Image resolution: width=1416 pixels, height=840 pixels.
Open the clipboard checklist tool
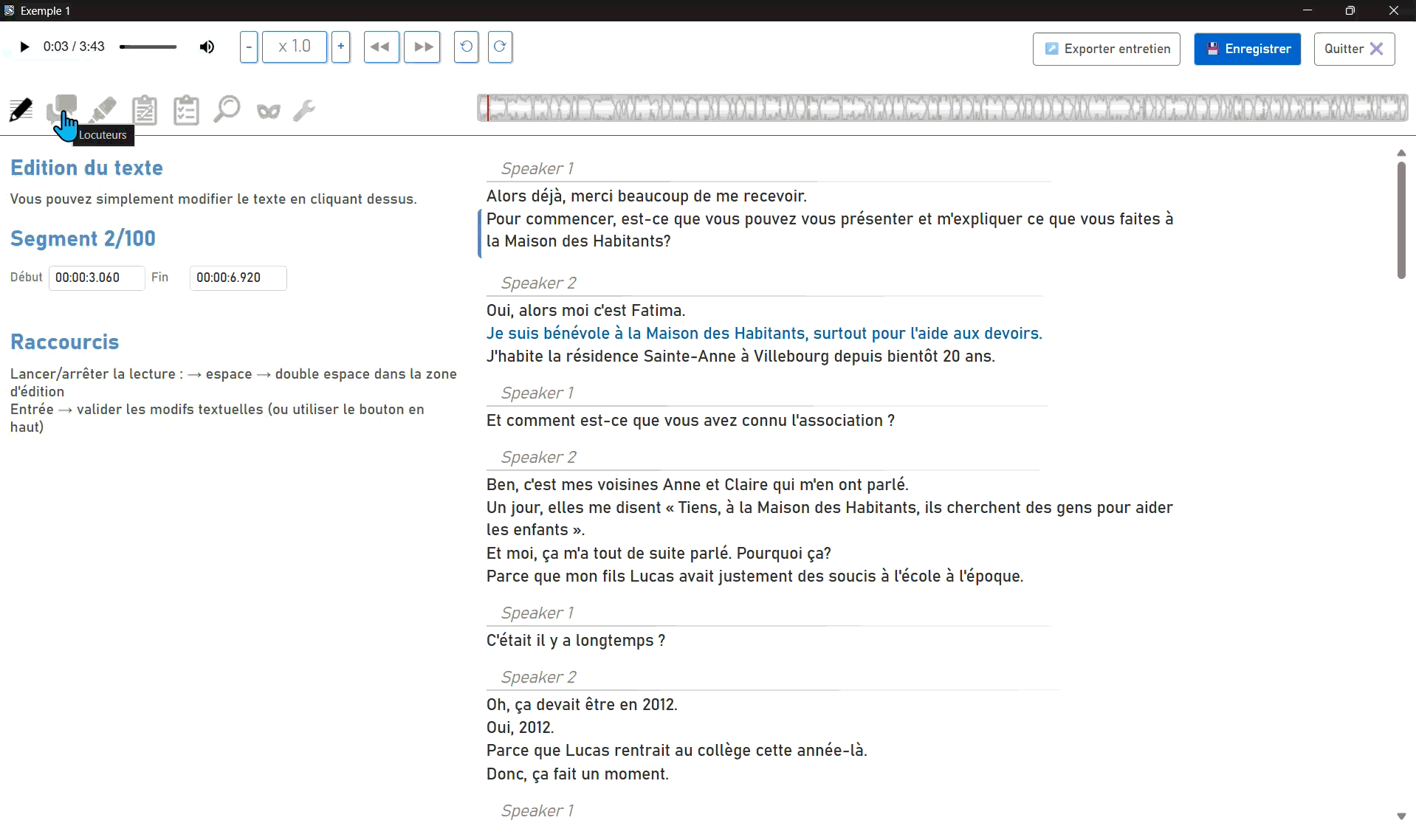186,110
